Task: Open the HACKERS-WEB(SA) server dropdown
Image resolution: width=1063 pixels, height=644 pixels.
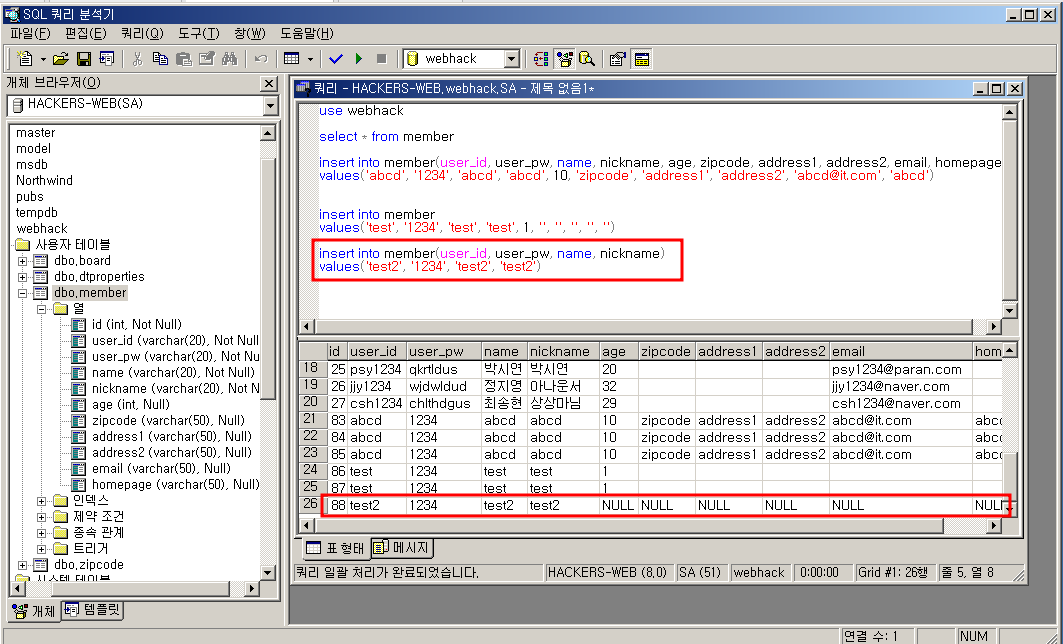Action: tap(270, 106)
